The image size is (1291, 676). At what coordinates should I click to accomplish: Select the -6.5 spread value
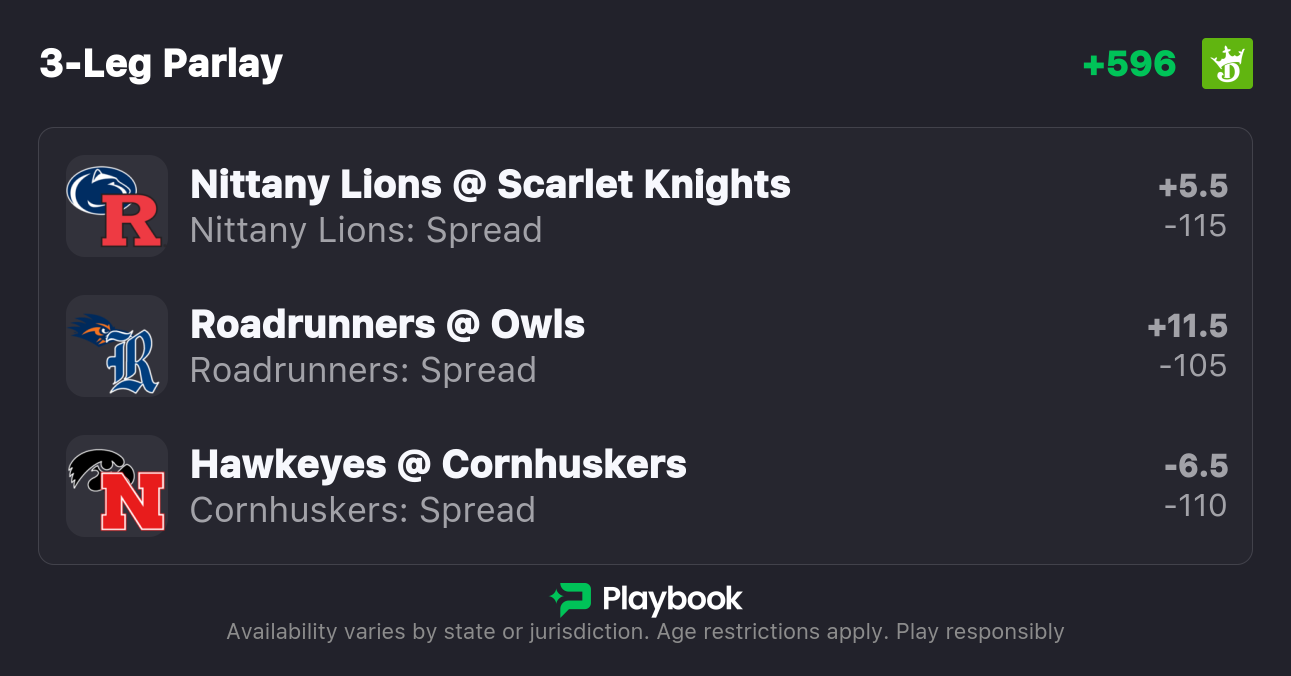pyautogui.click(x=1196, y=467)
